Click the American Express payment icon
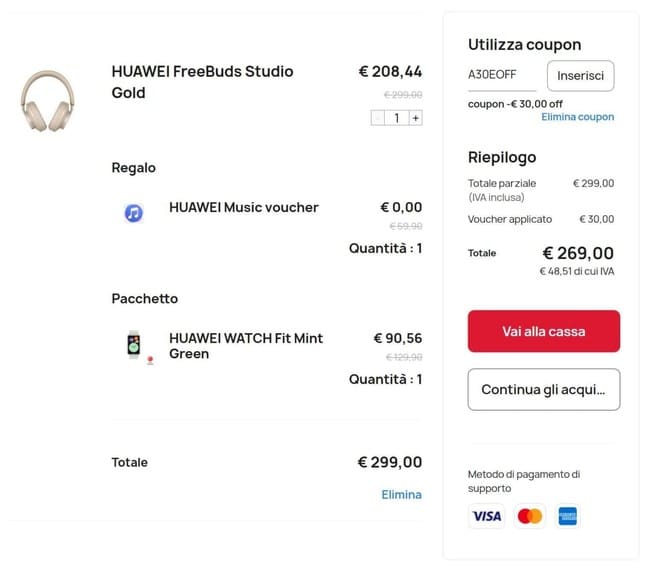This screenshot has width=660, height=576. [569, 516]
